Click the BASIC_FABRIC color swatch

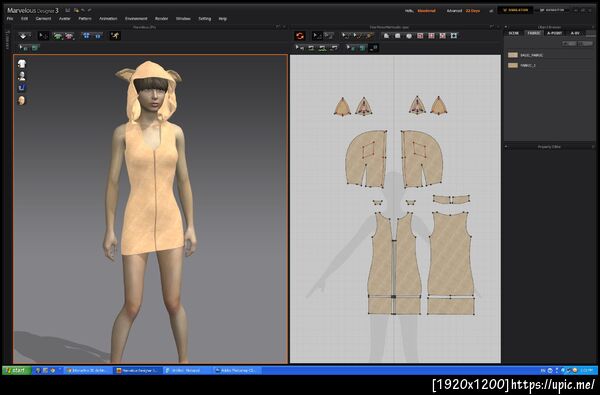point(513,55)
